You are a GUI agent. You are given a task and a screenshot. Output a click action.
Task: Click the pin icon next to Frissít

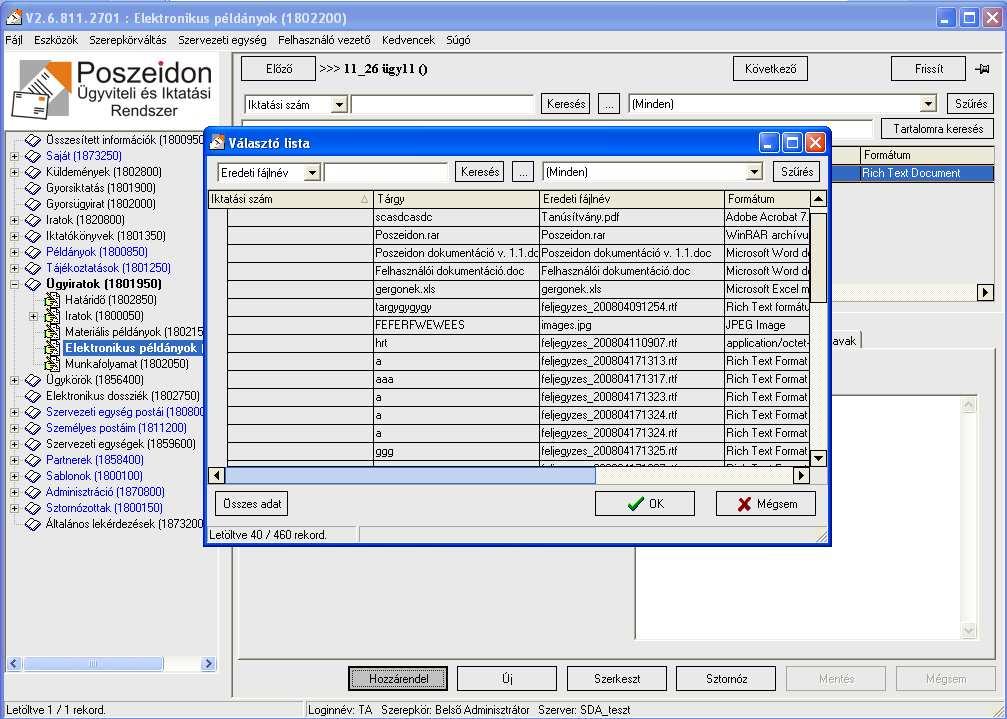(x=981, y=69)
